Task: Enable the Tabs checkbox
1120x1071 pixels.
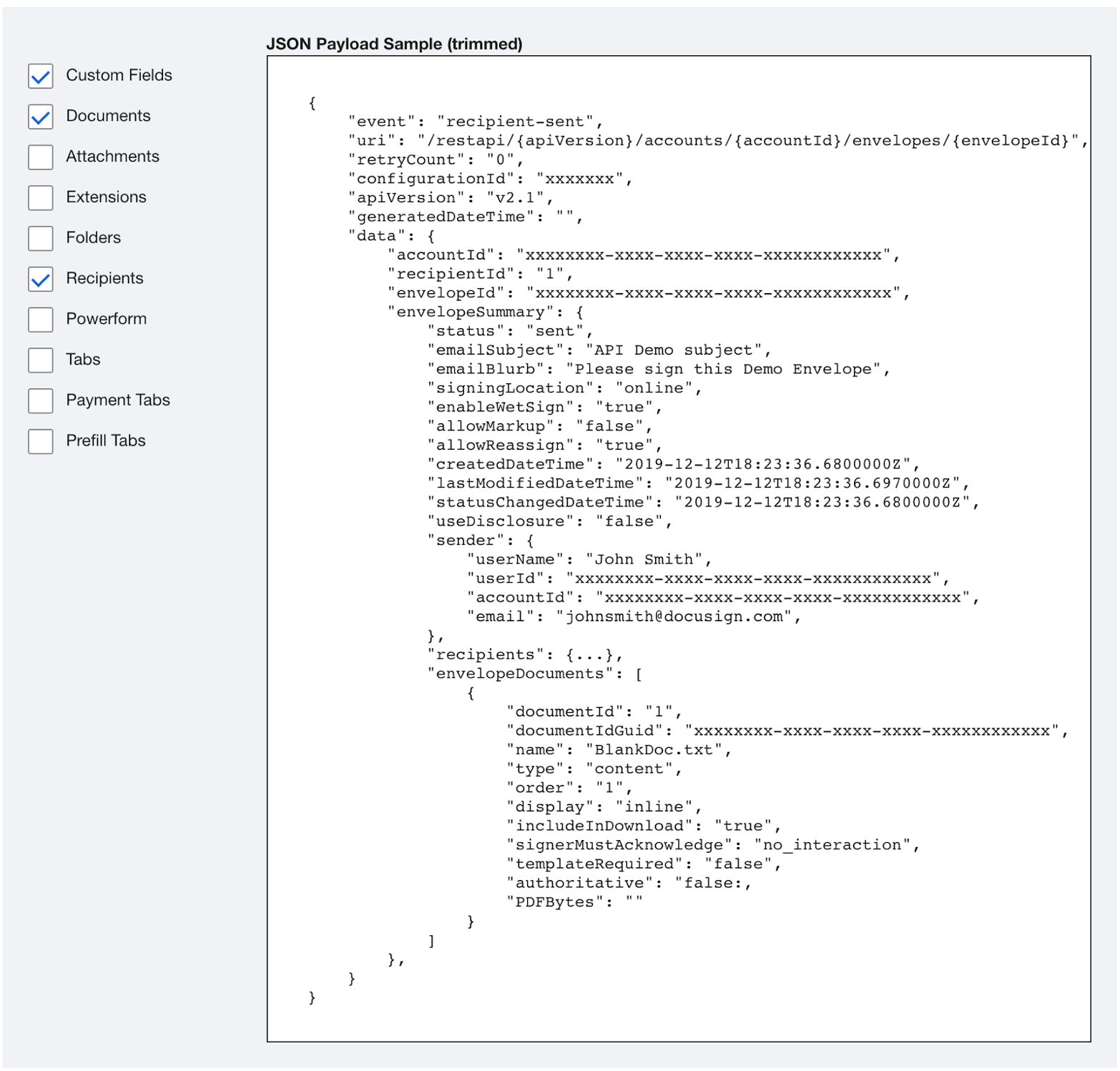Action: click(40, 360)
